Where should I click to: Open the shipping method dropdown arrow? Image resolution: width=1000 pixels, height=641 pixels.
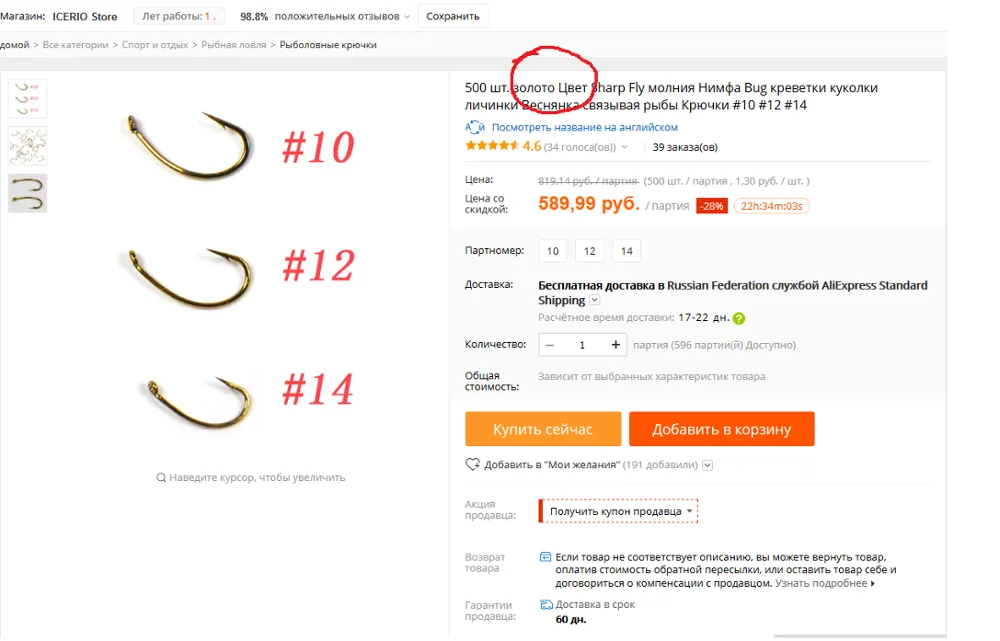(x=594, y=300)
